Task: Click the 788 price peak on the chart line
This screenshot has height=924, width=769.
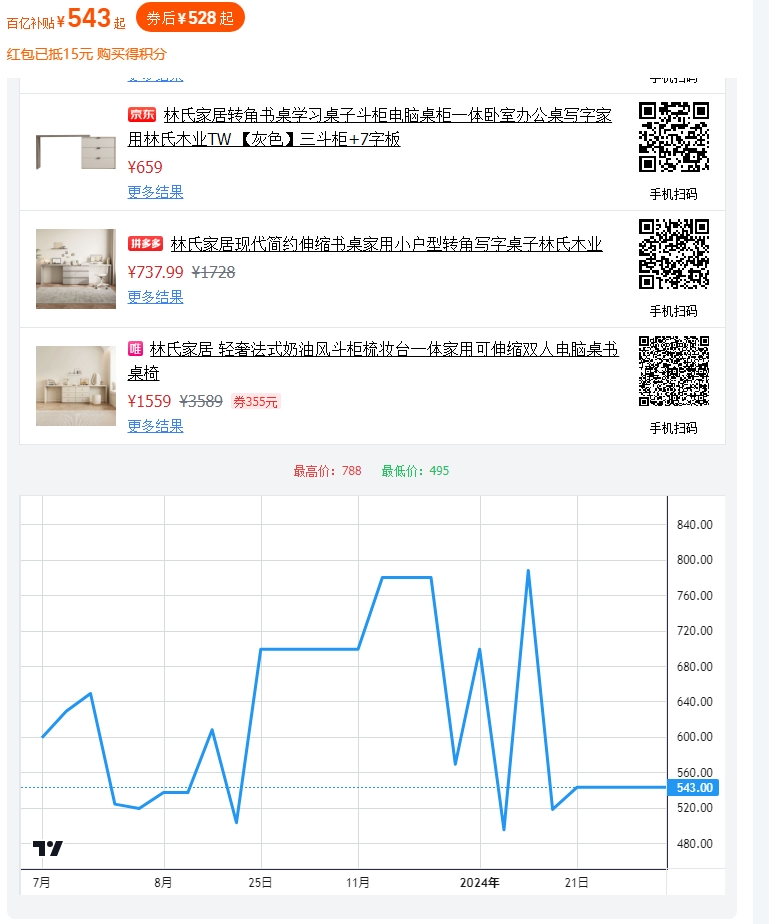Action: pos(529,570)
